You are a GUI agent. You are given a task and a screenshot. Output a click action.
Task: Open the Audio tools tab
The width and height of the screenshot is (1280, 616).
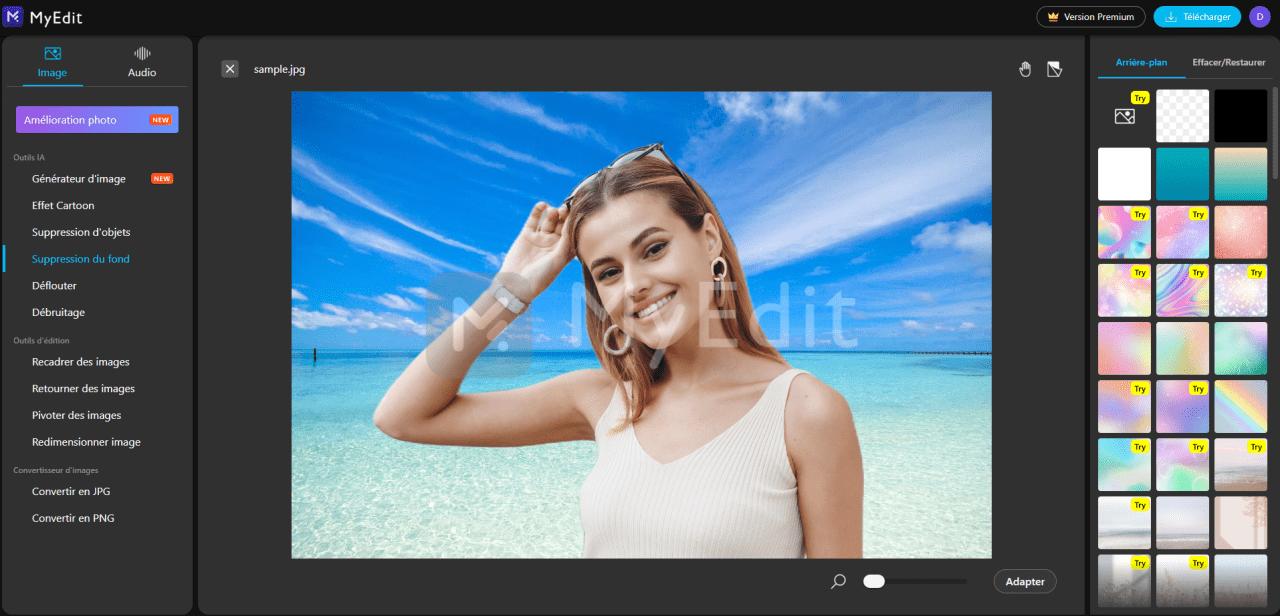pos(141,61)
